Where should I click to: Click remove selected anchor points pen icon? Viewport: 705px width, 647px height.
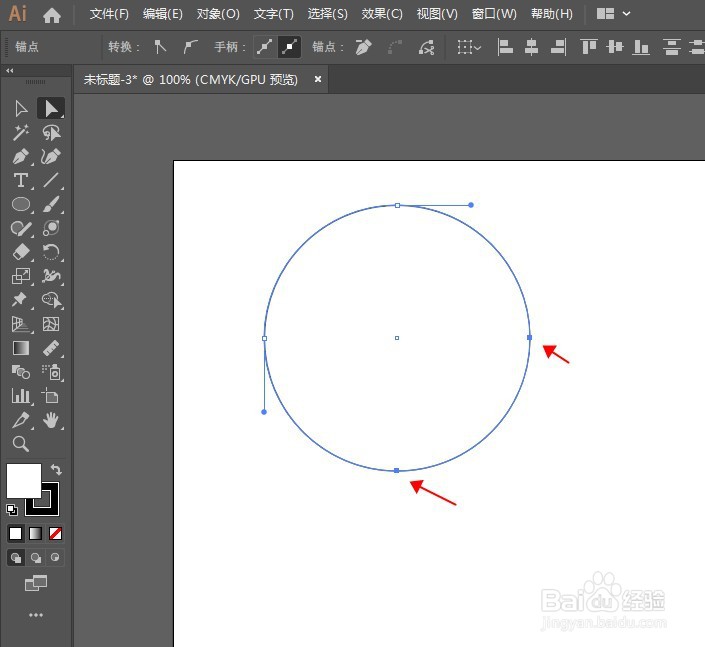tap(363, 47)
